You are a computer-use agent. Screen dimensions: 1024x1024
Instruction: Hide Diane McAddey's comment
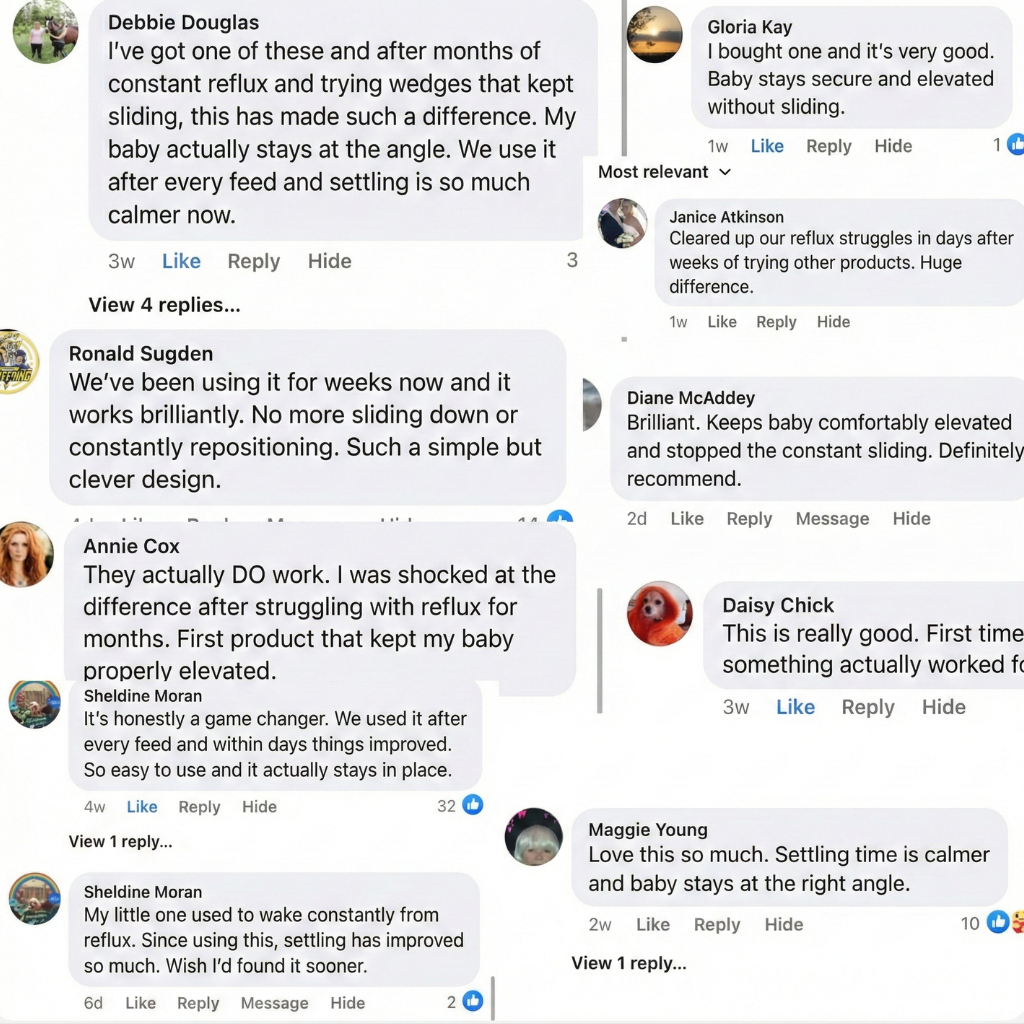(x=911, y=518)
